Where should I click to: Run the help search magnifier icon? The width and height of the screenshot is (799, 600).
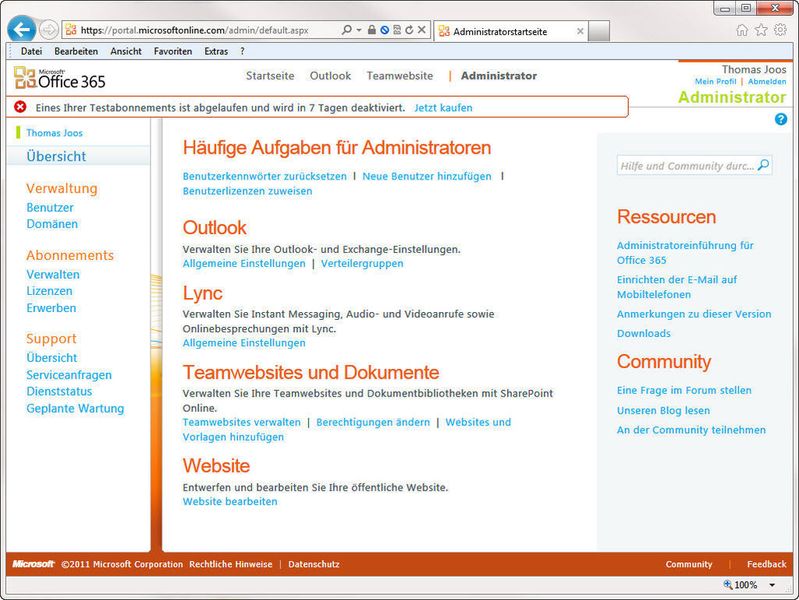click(x=763, y=165)
